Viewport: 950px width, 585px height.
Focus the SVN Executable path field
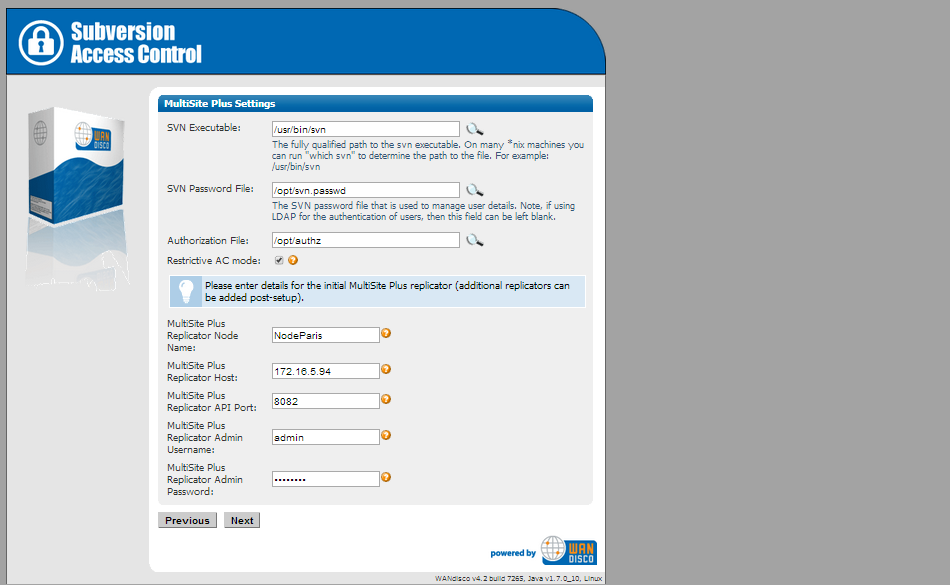click(x=365, y=129)
